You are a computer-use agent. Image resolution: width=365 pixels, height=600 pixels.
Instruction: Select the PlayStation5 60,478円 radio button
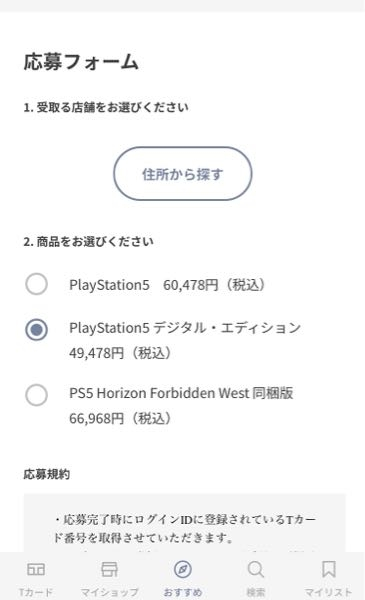[36, 284]
